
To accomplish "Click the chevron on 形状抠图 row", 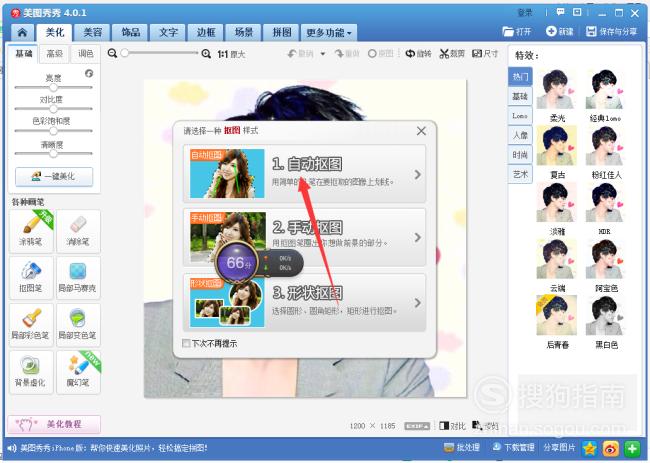I will [418, 303].
